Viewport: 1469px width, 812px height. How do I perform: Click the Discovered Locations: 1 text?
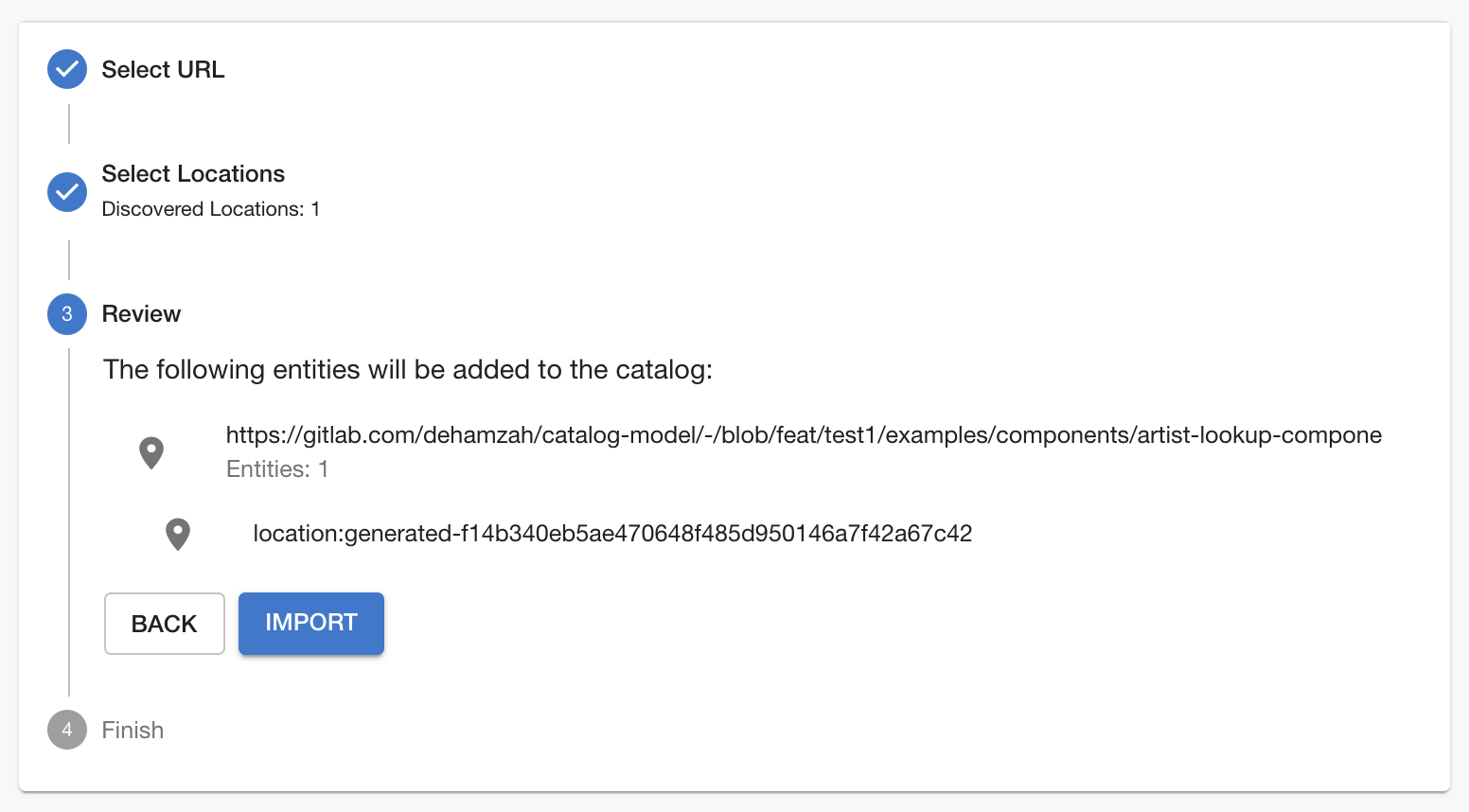point(210,209)
